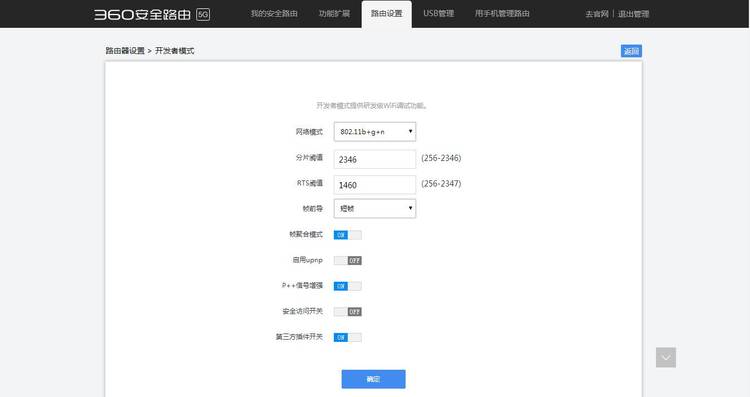Click the 退出管理 link
750x397 pixels.
coord(633,14)
